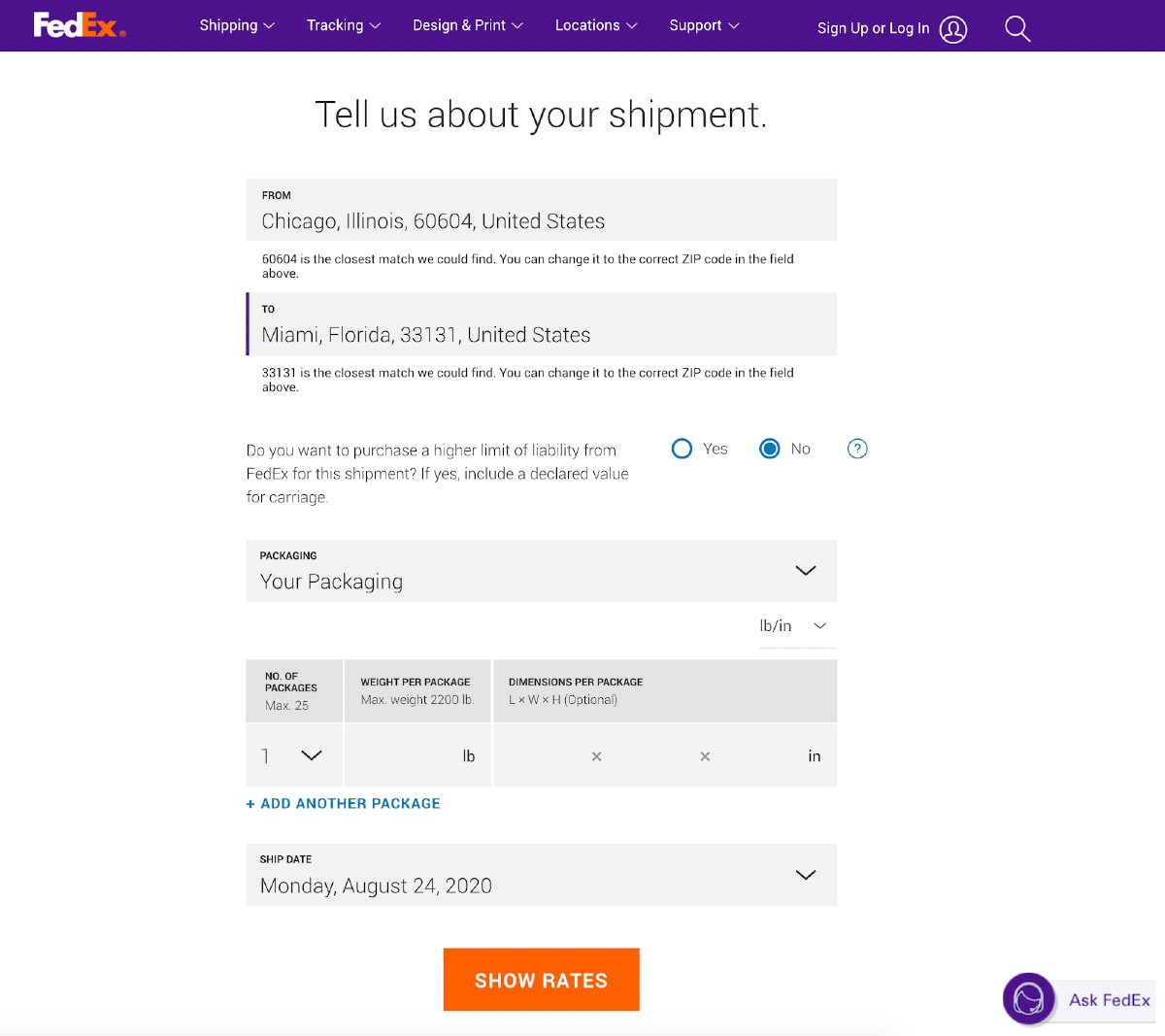Select Yes for higher liability limit
1165x1036 pixels.
tap(682, 449)
